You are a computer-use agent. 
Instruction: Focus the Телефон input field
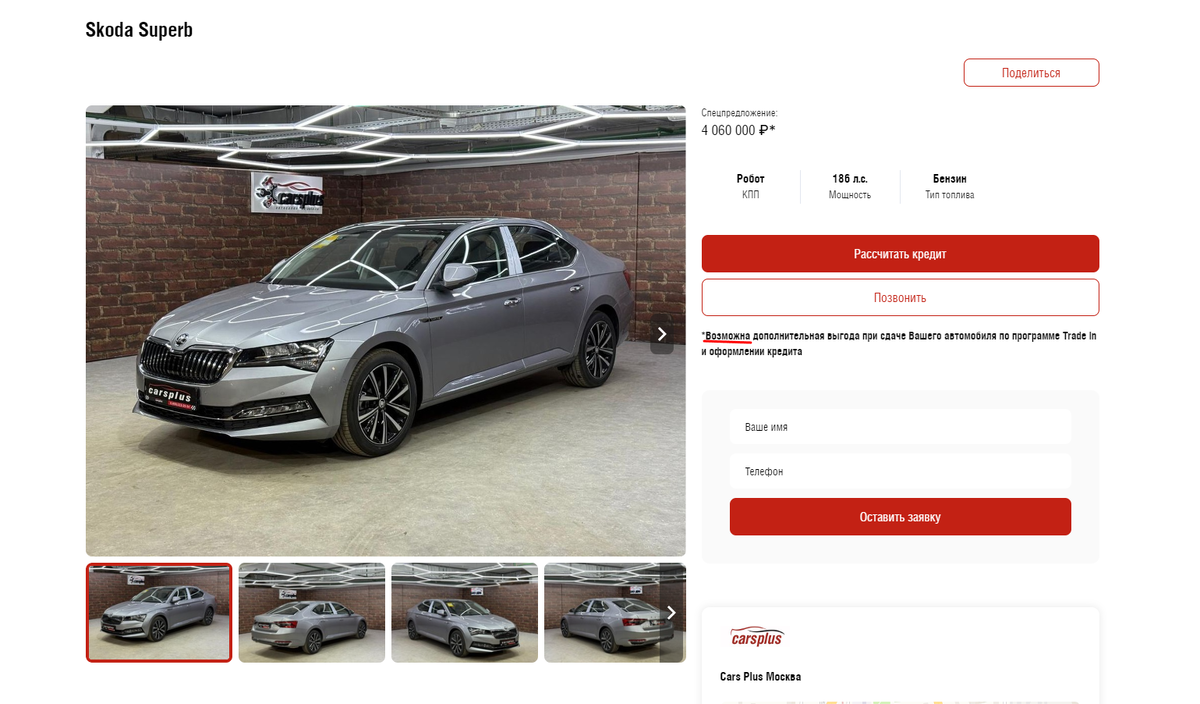[x=900, y=471]
